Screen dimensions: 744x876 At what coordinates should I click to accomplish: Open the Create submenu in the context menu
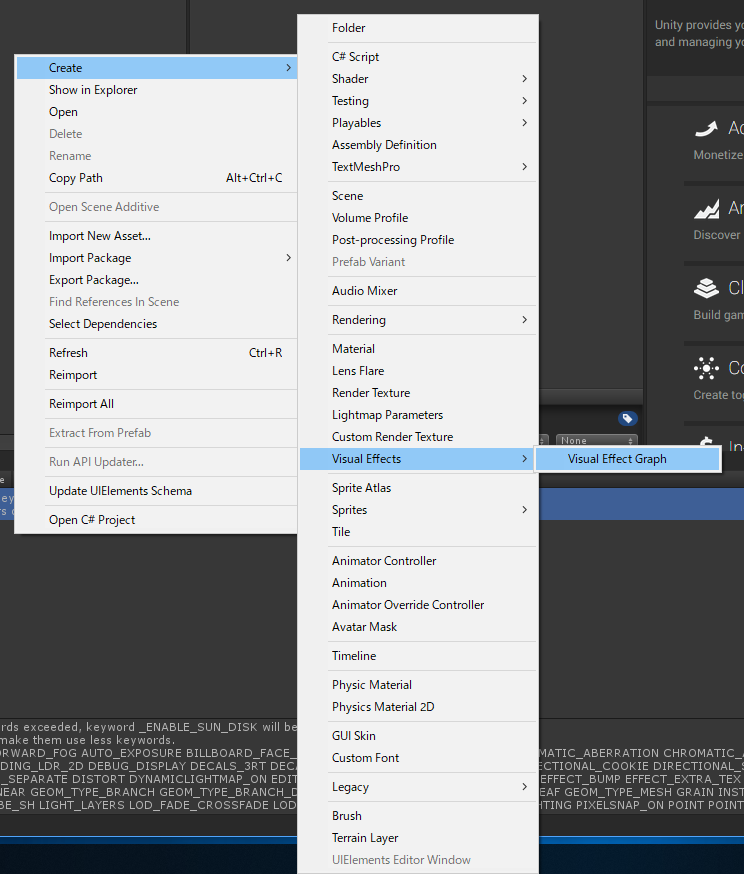[x=156, y=68]
